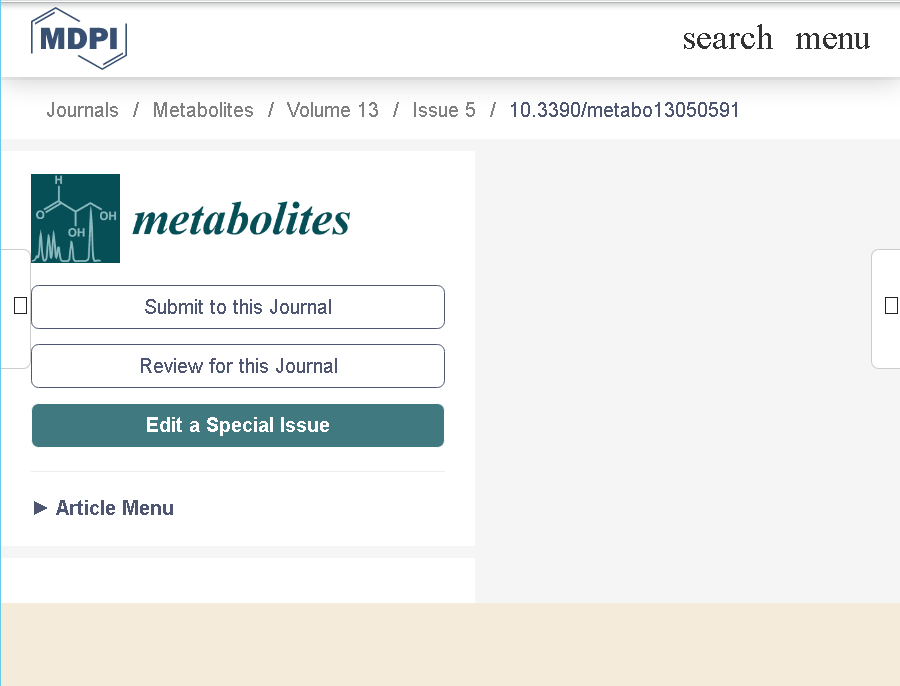The image size is (900, 686).
Task: Click Review for this Journal button
Action: coord(238,366)
